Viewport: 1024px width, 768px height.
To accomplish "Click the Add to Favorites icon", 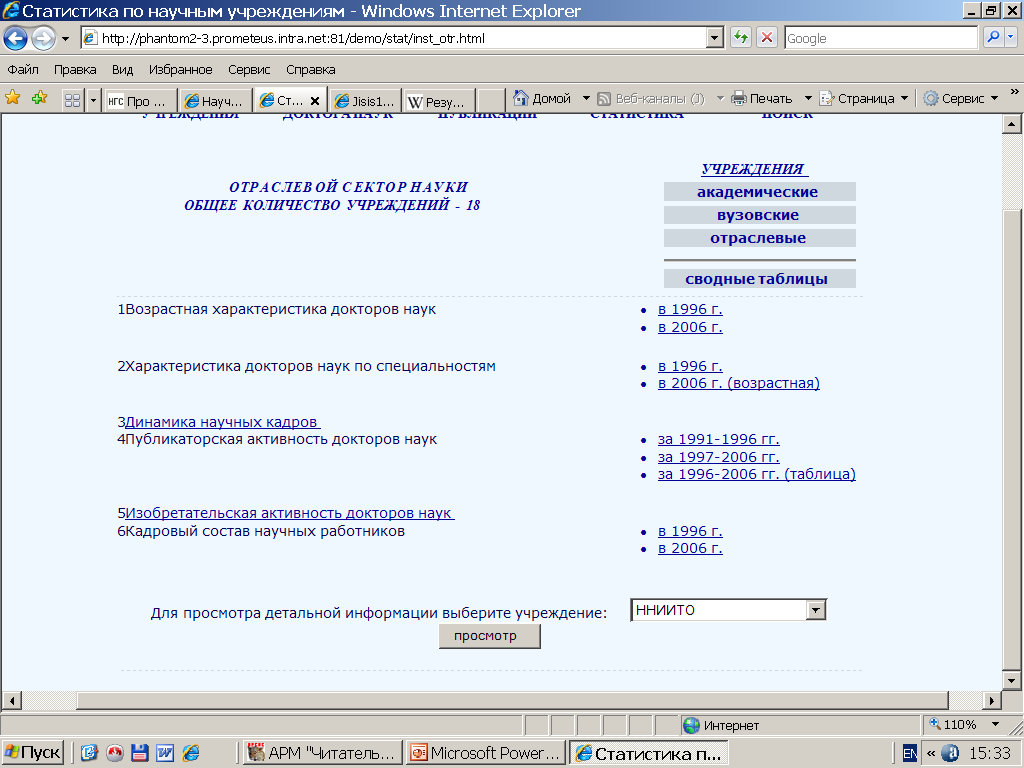I will point(39,98).
